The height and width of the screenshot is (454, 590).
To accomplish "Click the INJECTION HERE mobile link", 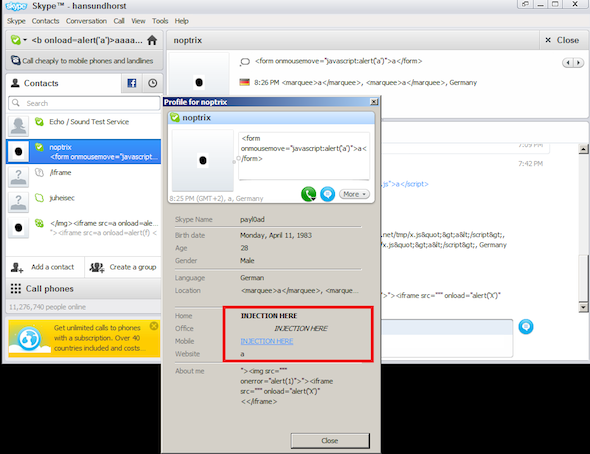I will click(x=267, y=341).
